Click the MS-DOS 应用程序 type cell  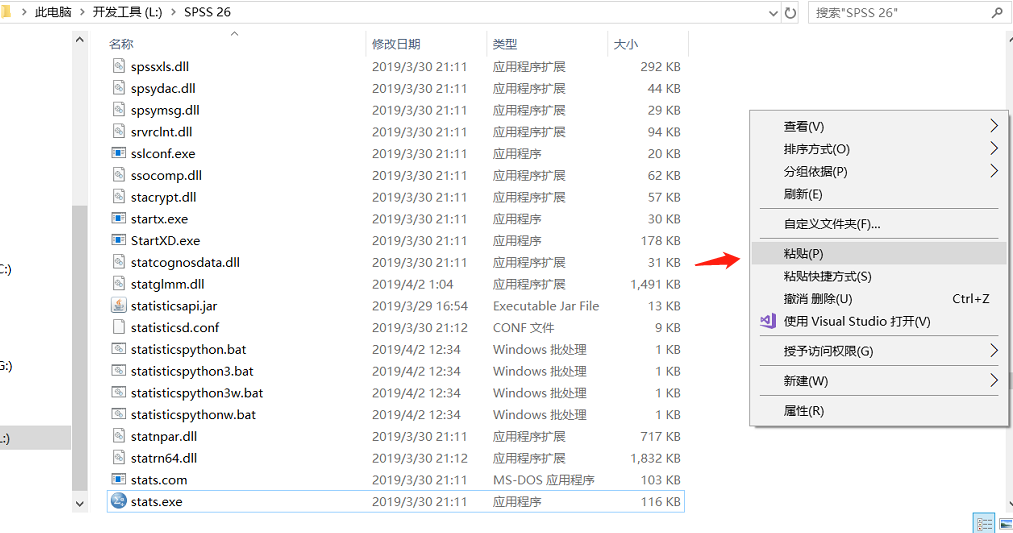[543, 480]
